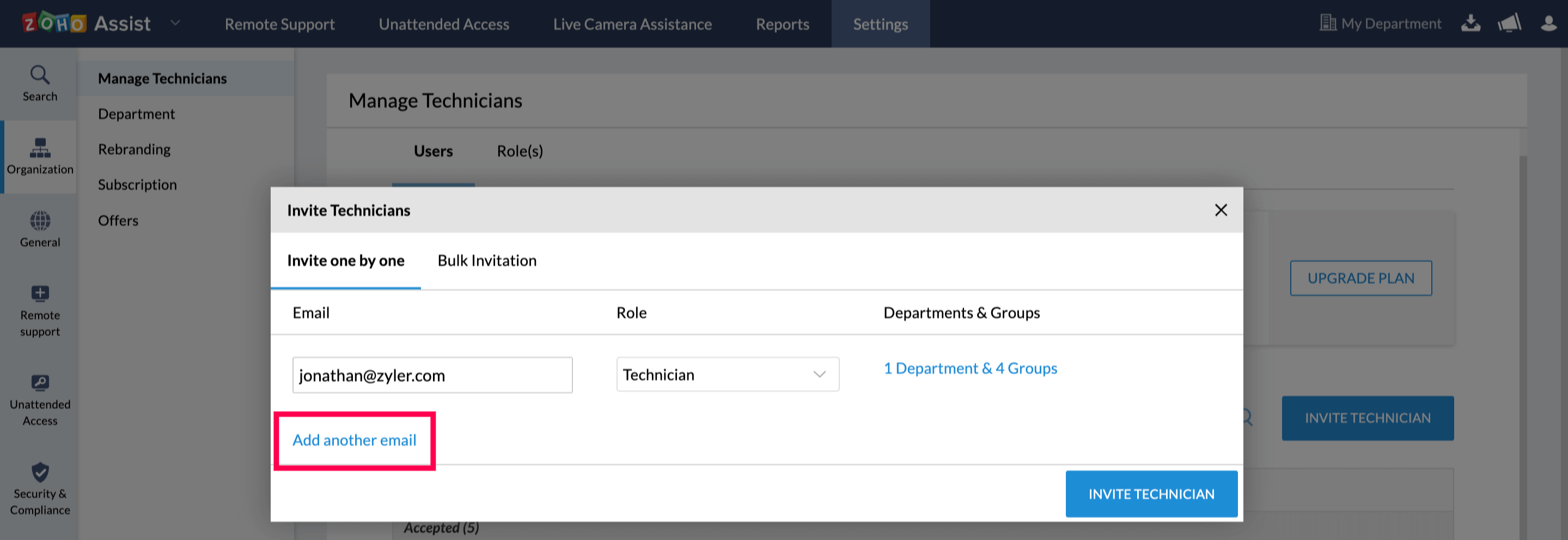The width and height of the screenshot is (1568, 540).
Task: Open Unattended Access sidebar icon
Action: 40,400
